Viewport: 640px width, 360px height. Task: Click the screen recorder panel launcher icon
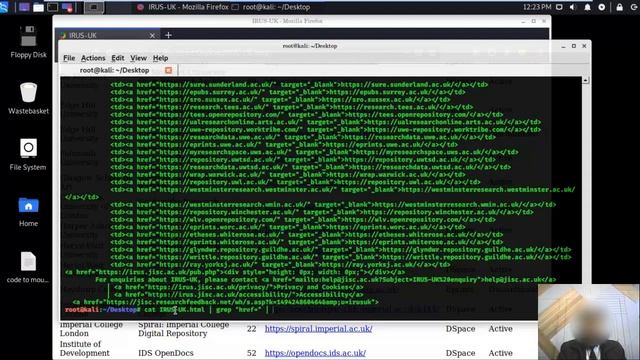[67, 7]
